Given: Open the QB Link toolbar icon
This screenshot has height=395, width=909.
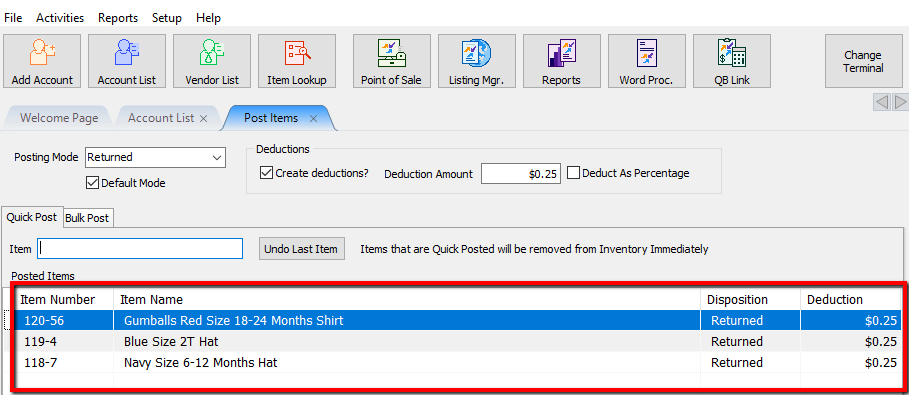Looking at the screenshot, I should coord(732,61).
